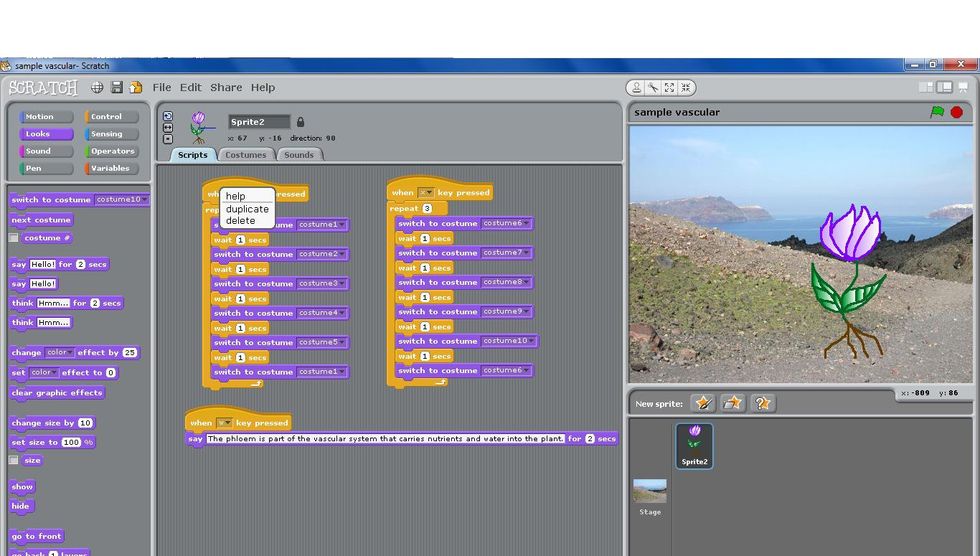This screenshot has width=980, height=556.
Task: Open costume10 dropdown in palette switch block
Action: pos(145,199)
